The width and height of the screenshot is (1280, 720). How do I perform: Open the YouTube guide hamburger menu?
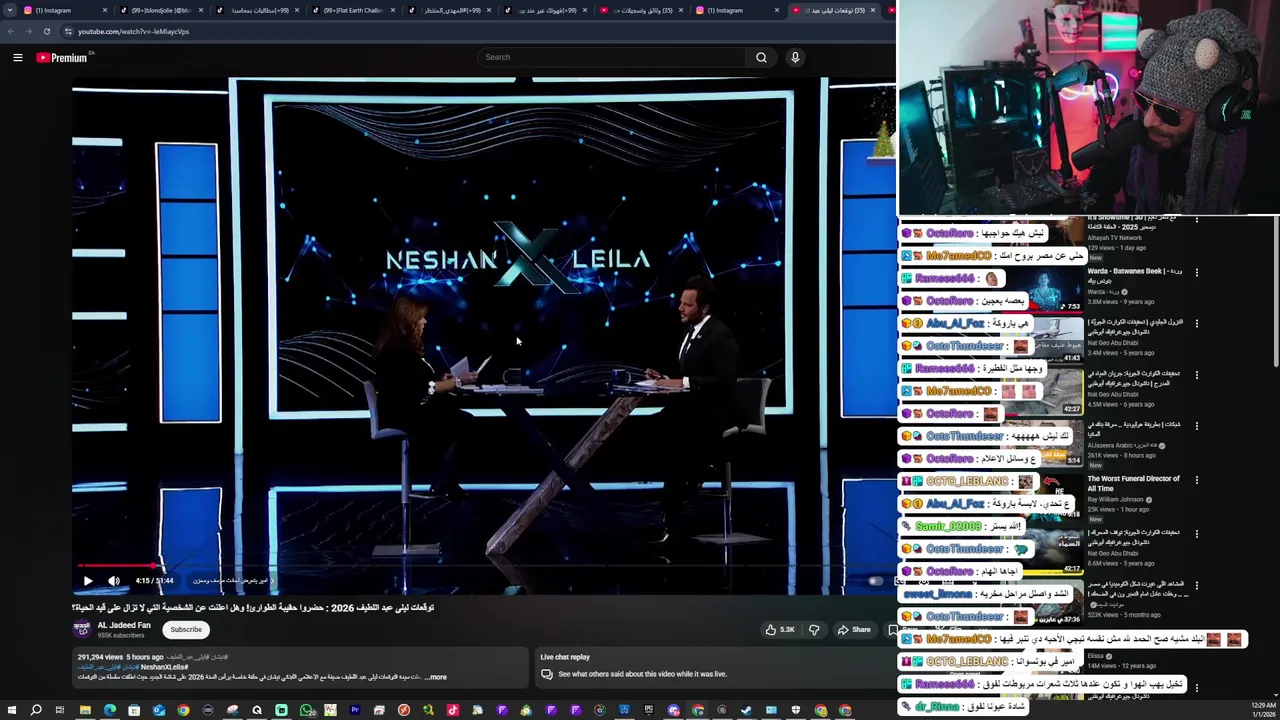tap(17, 57)
